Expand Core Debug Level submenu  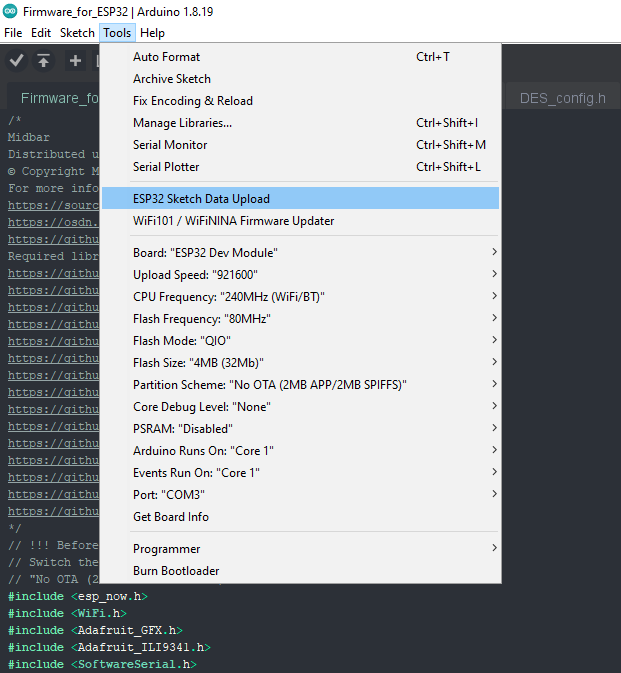[300, 406]
